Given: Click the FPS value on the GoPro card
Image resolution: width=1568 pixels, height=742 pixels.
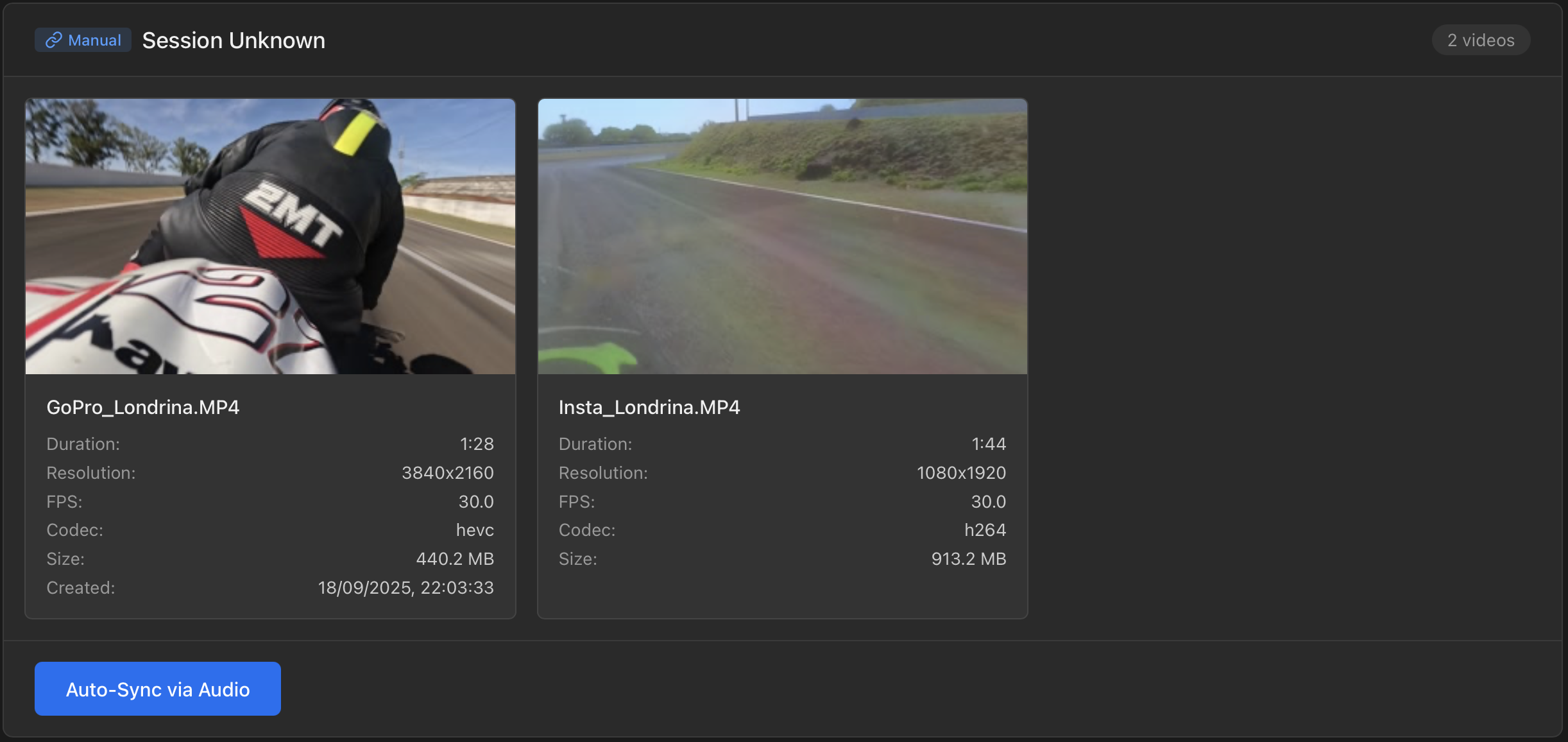Looking at the screenshot, I should coord(477,501).
